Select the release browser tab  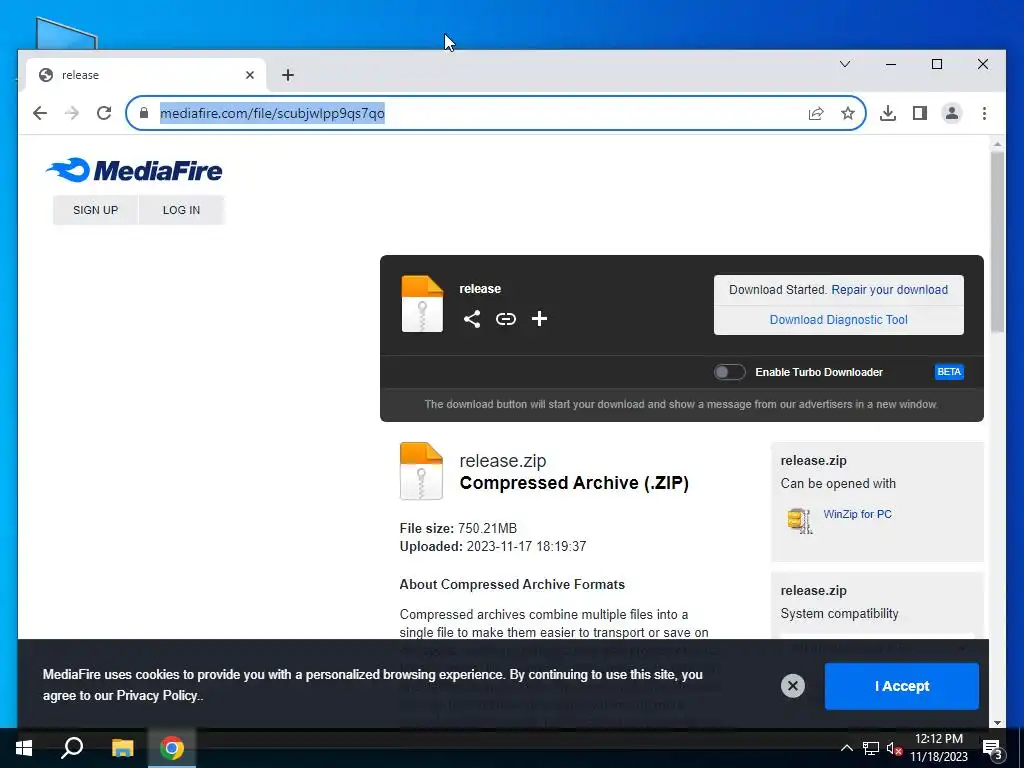pos(146,75)
